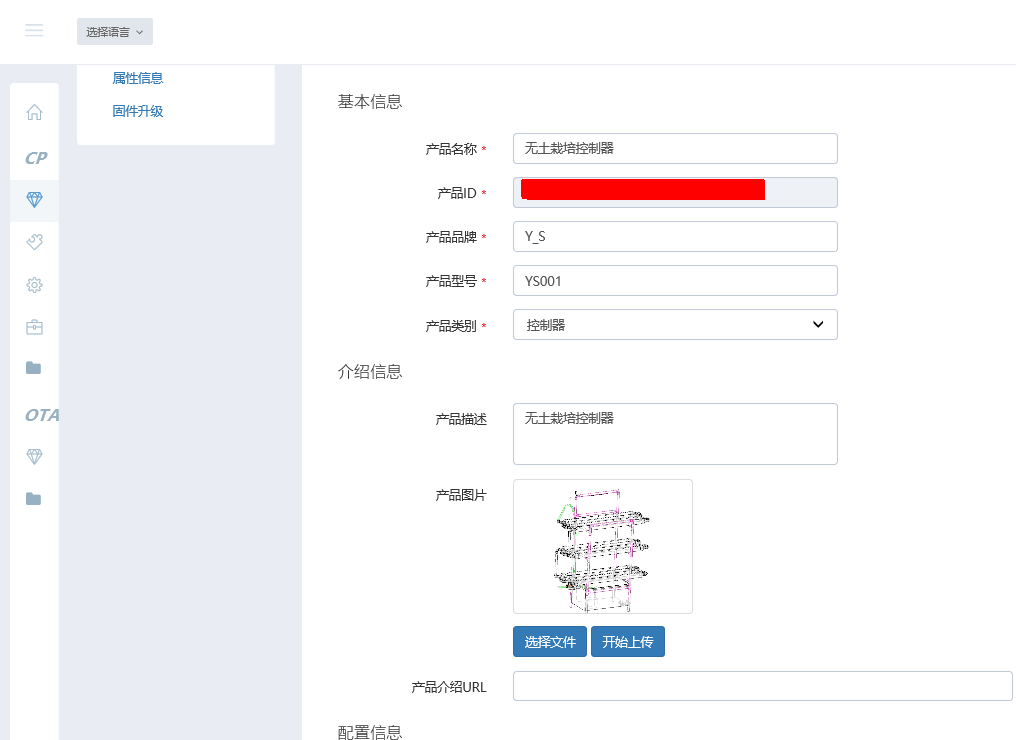Click the 产品型号 field containing YS001

pos(674,281)
